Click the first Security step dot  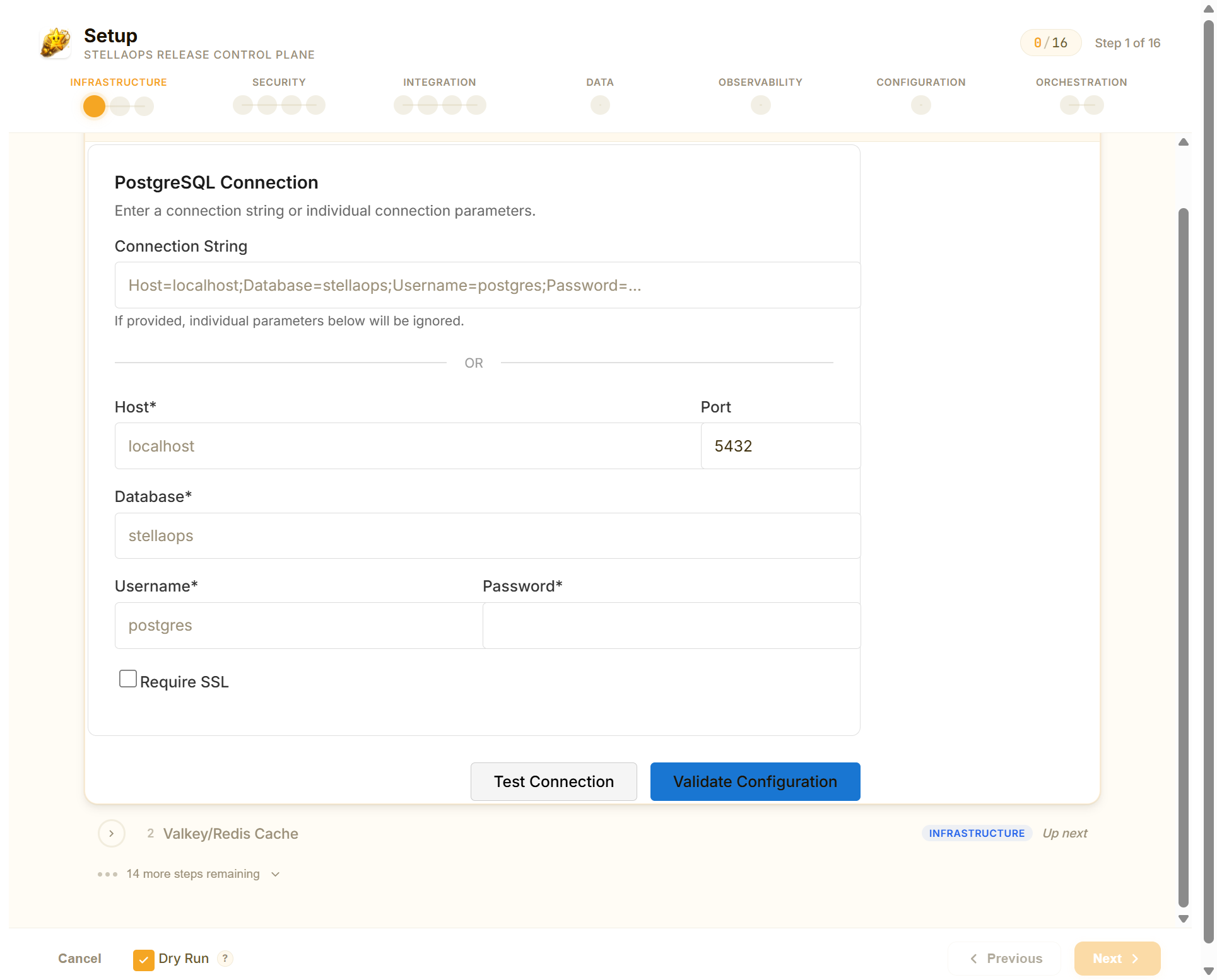(243, 105)
